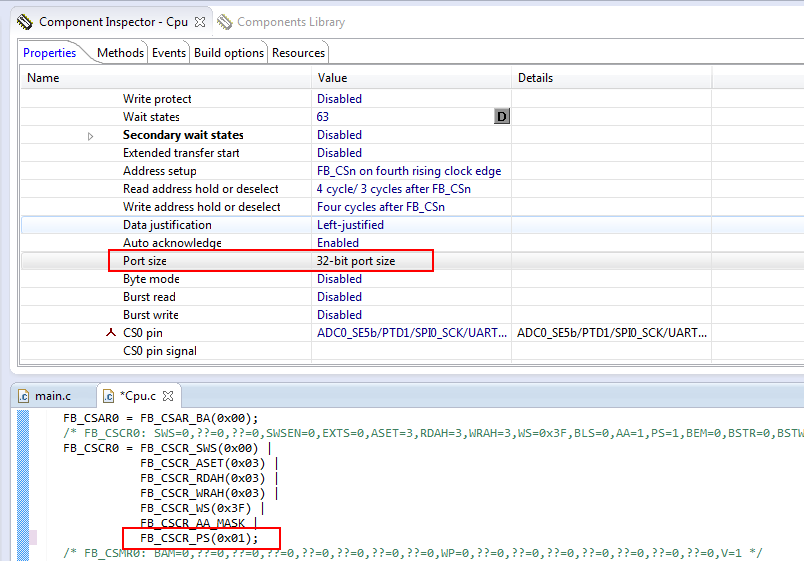The image size is (804, 561).
Task: Open the Write protect value Disabled
Action: 339,98
